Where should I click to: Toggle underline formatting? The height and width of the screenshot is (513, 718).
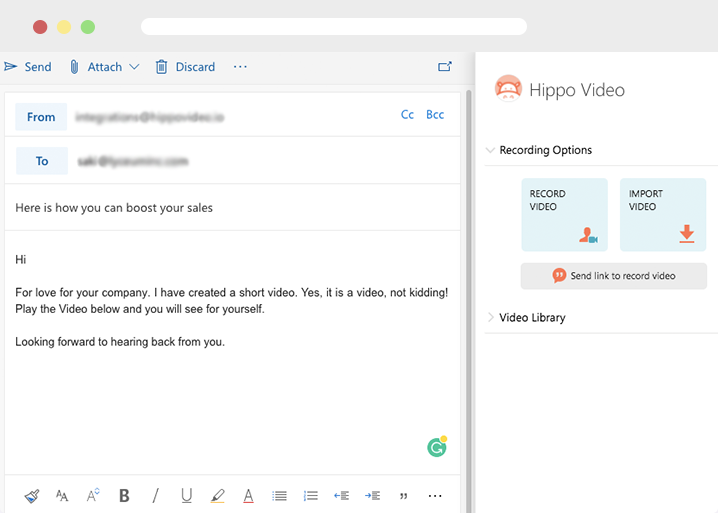(186, 495)
